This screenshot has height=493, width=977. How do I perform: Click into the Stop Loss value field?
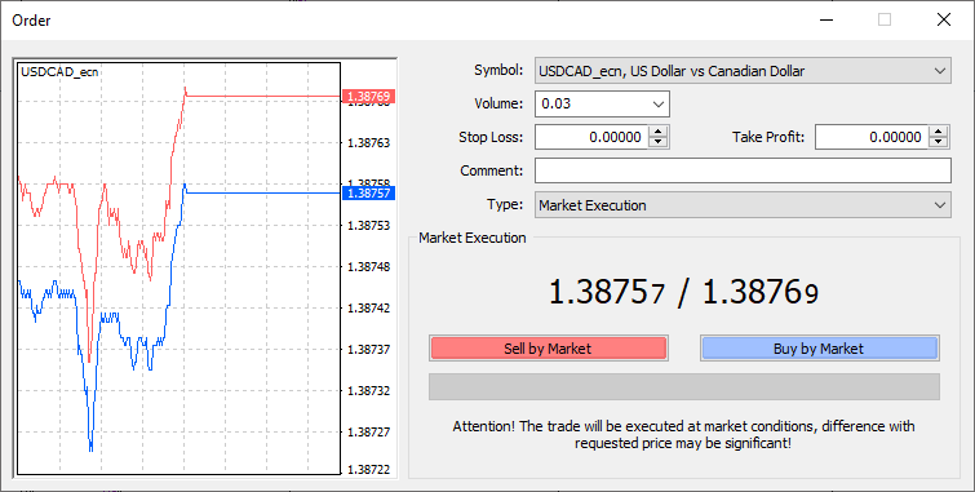coord(591,137)
